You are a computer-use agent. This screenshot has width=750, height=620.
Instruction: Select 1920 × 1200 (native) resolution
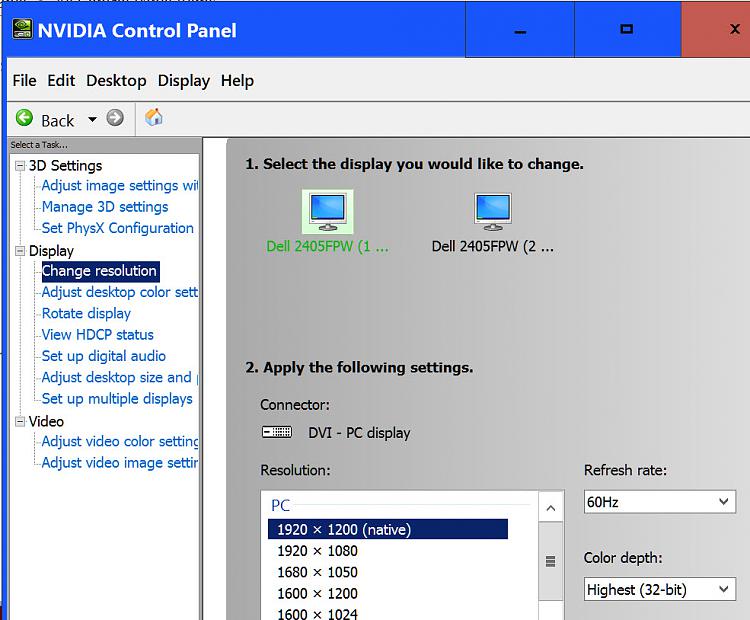coord(387,529)
